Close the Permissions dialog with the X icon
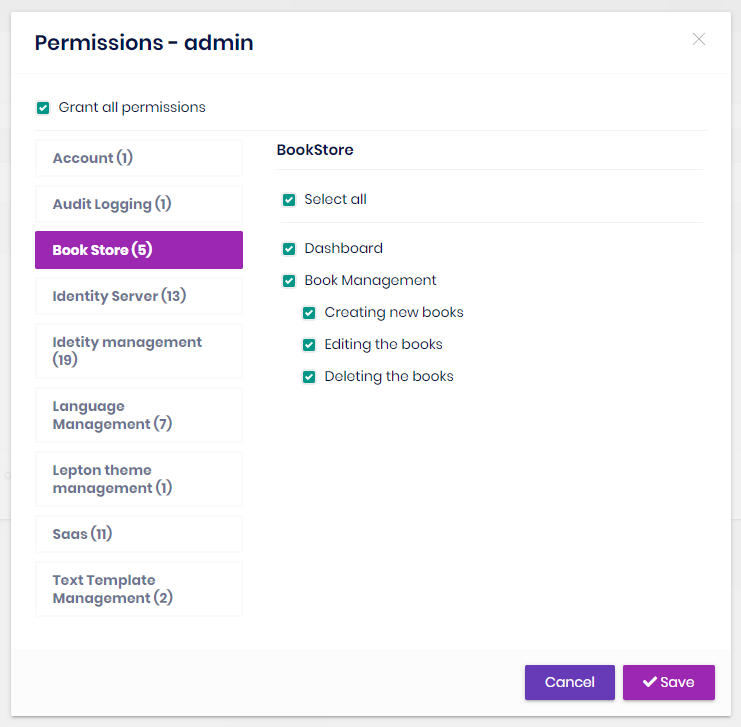This screenshot has height=727, width=741. 698,39
